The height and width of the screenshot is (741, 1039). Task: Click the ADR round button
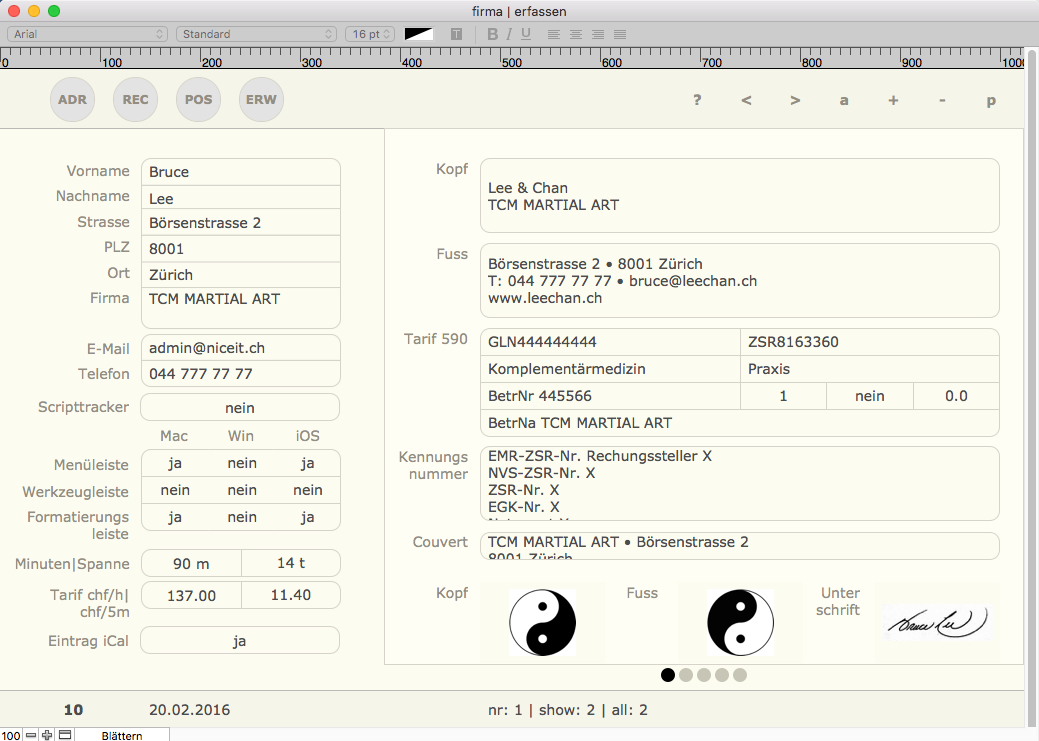coord(72,100)
